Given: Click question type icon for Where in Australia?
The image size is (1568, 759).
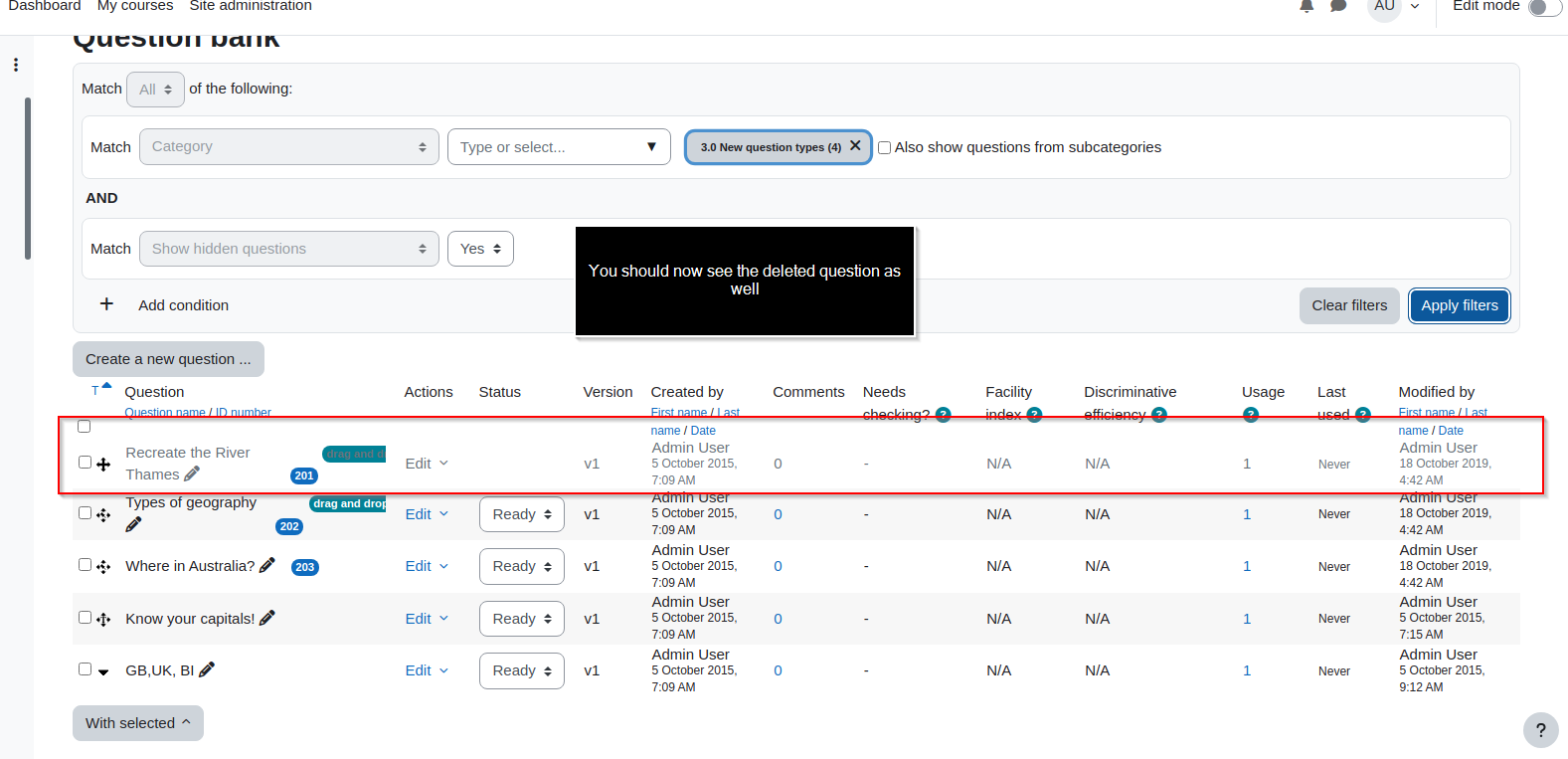Looking at the screenshot, I should coord(103,567).
